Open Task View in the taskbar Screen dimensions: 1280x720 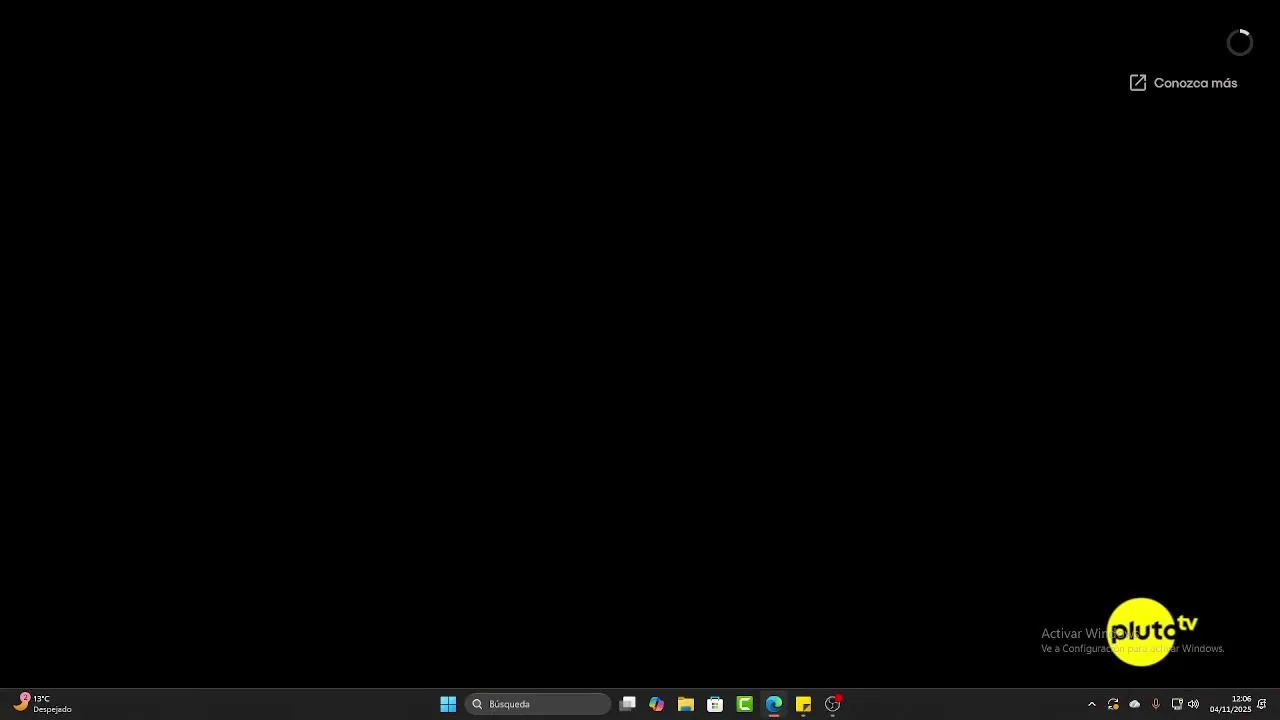pos(628,704)
